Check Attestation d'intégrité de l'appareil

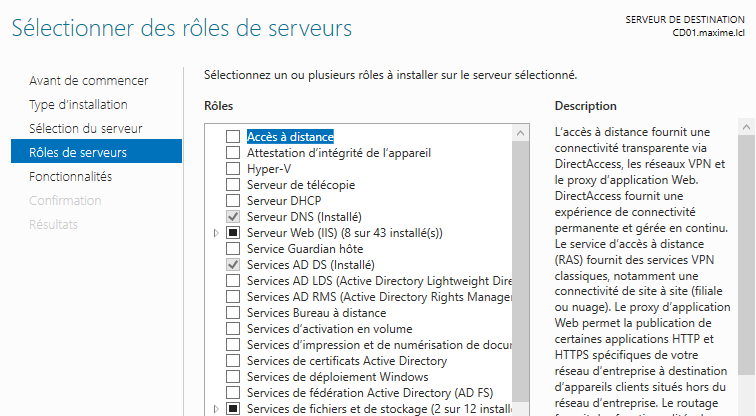(x=233, y=153)
